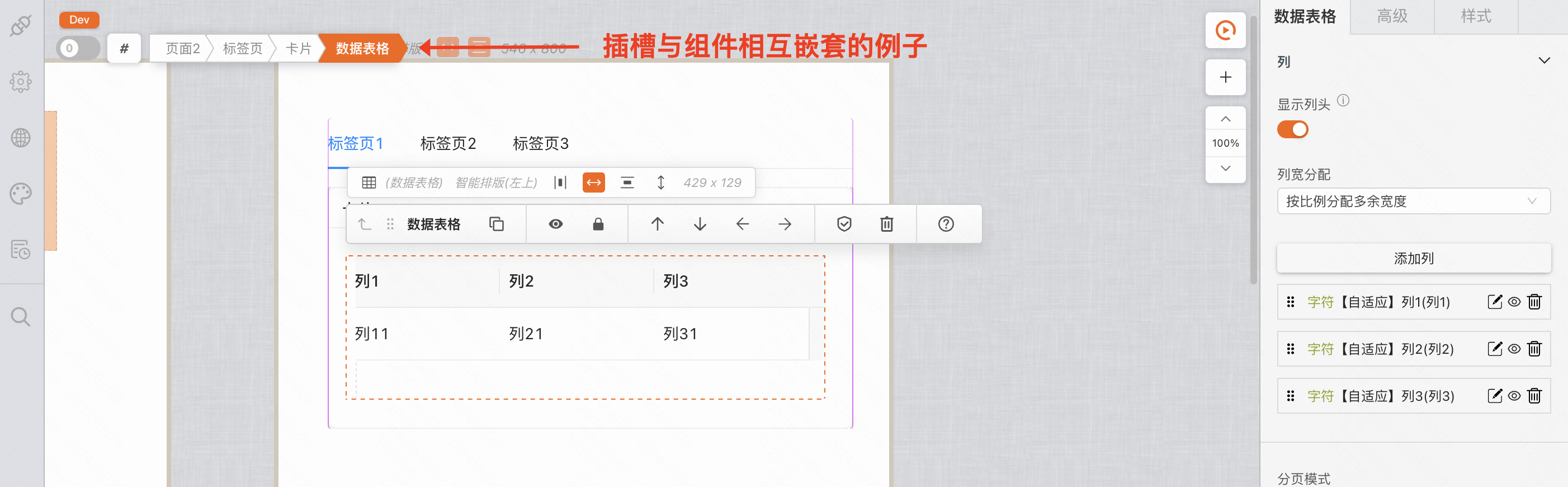Toggle the Dev switch showing 0
The height and width of the screenshot is (487, 1568).
coord(78,48)
